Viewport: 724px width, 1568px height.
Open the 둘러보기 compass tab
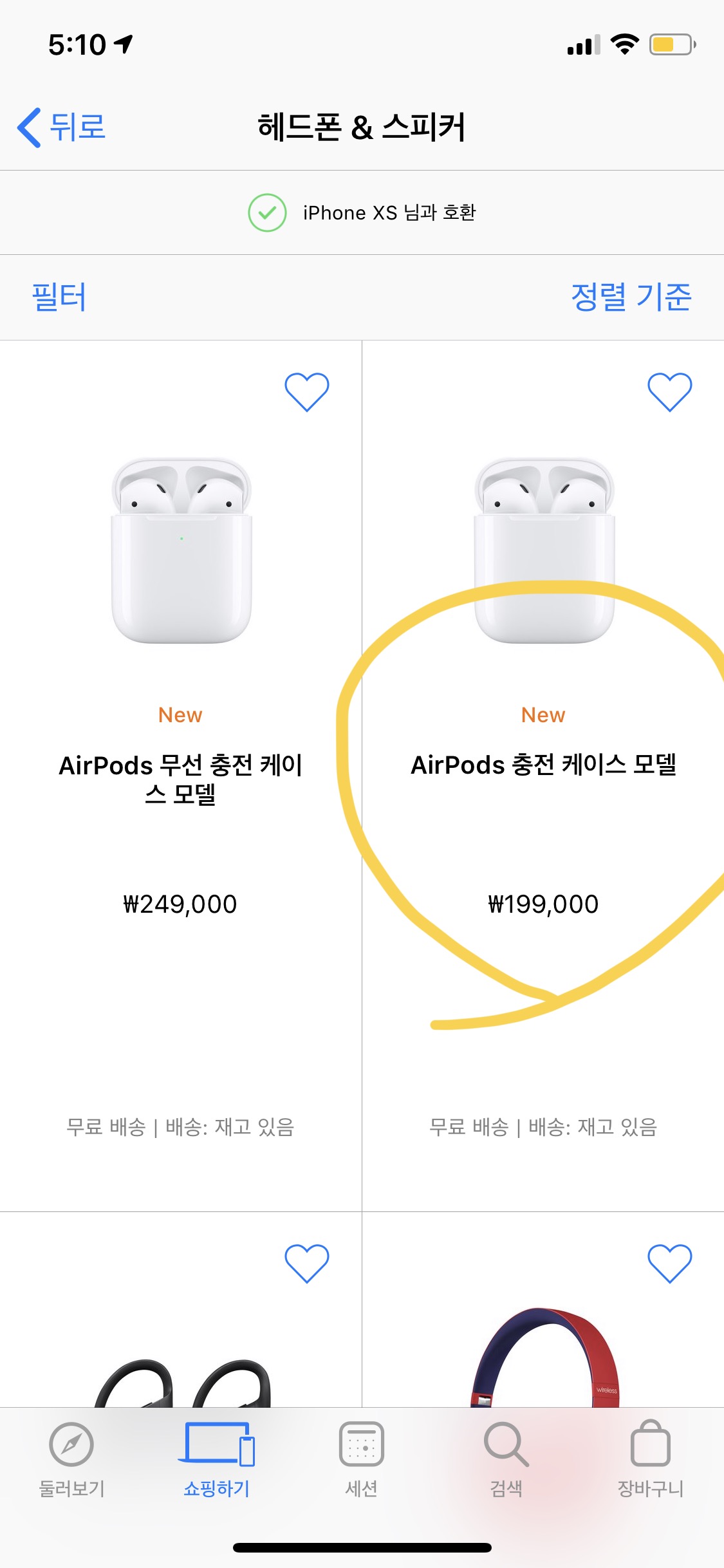[x=71, y=1444]
